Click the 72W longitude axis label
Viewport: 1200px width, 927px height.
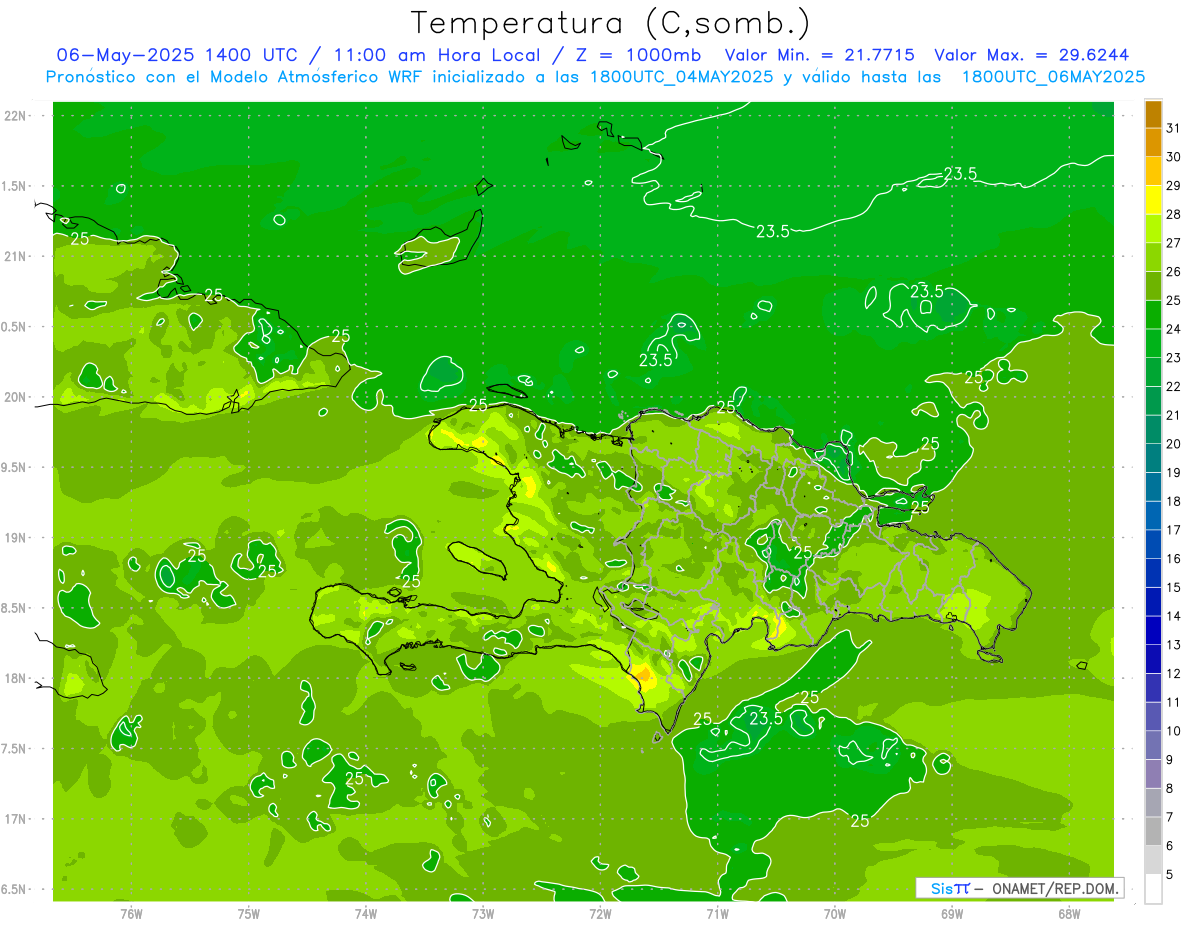point(600,913)
